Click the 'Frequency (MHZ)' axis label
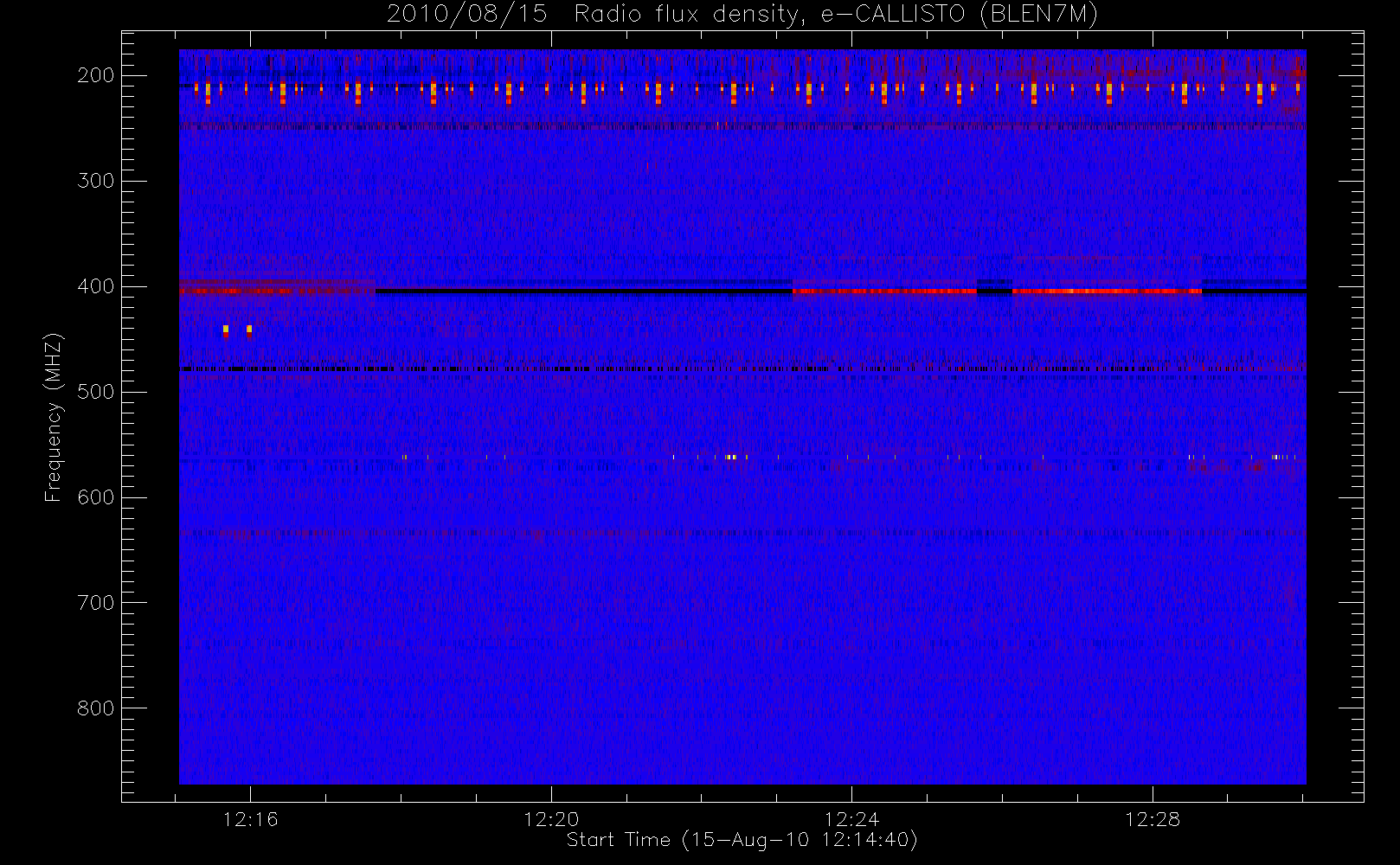Screen dimensions: 1400x865 click(x=54, y=417)
